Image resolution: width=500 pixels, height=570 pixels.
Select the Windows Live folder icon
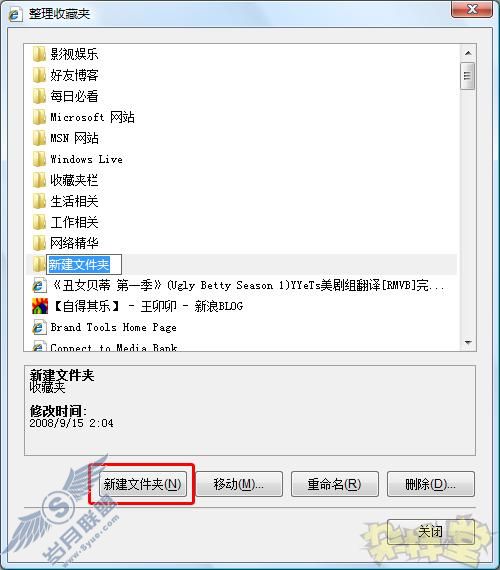pos(39,159)
